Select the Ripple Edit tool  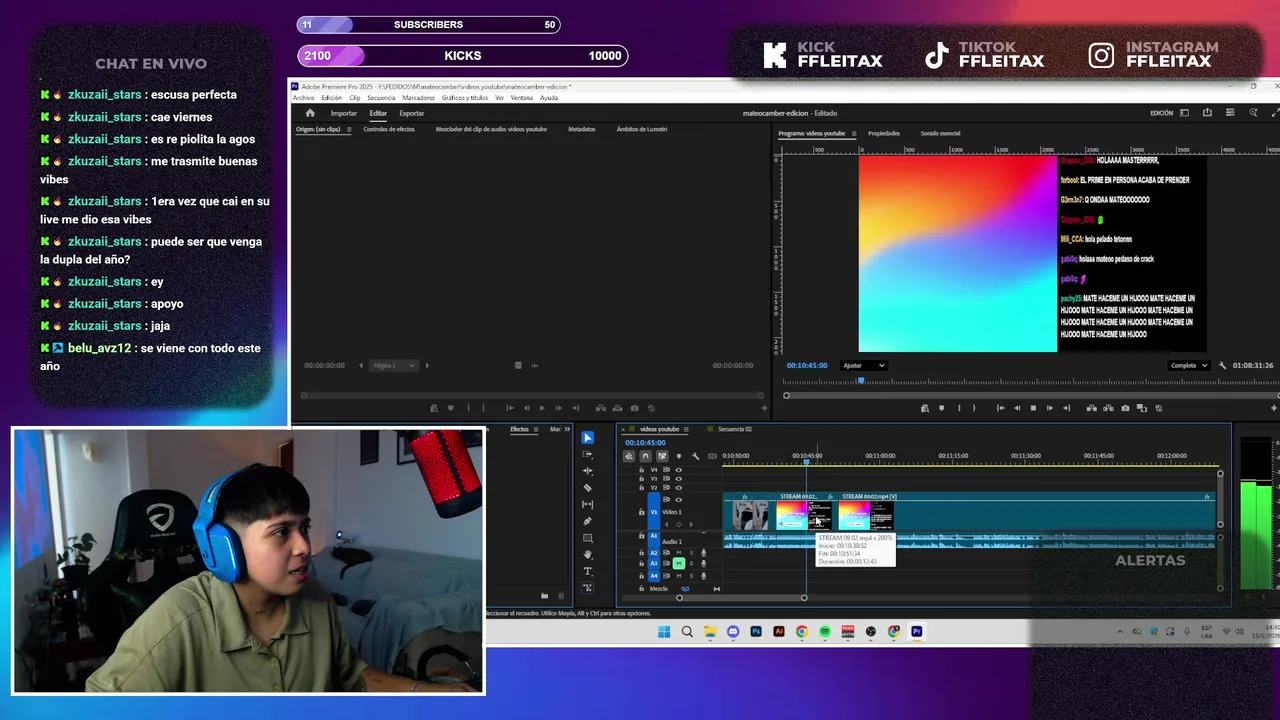tap(588, 471)
